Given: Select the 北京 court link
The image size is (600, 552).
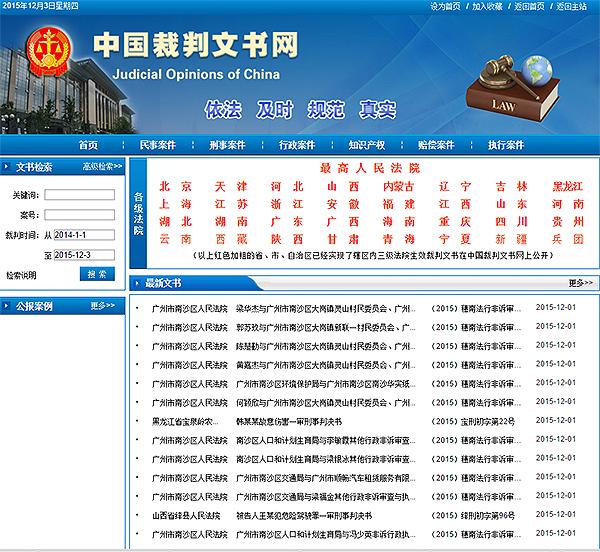Looking at the screenshot, I should point(175,187).
